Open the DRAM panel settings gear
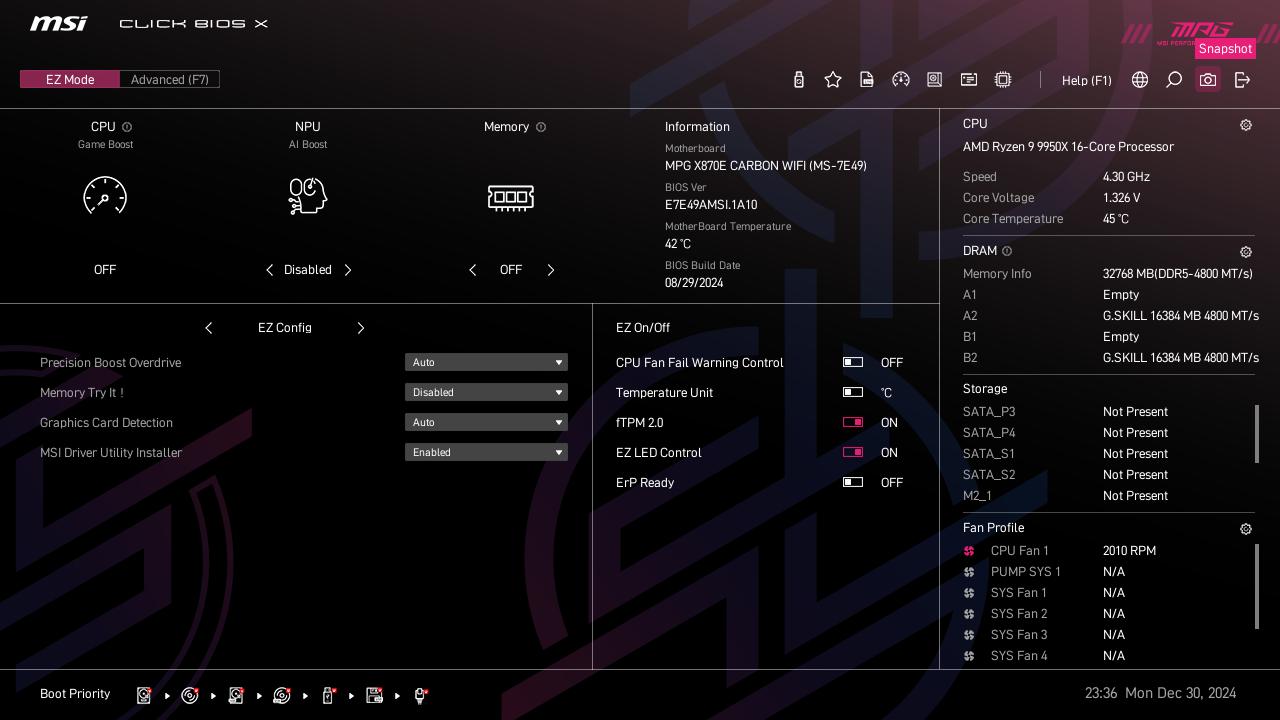 pos(1246,252)
